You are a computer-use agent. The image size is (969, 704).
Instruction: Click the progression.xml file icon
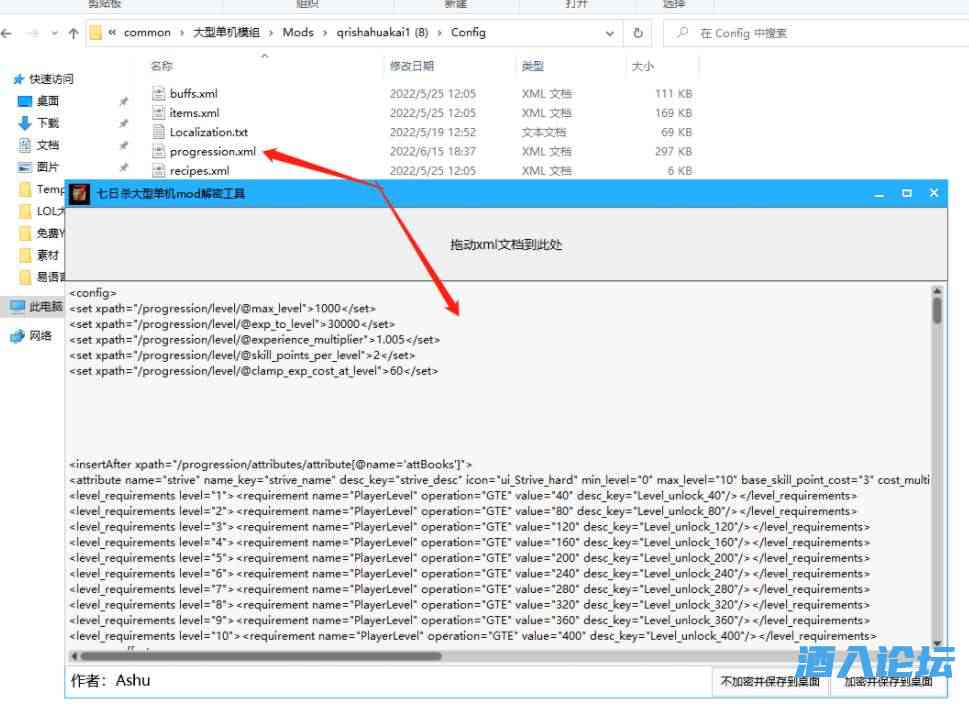coord(159,151)
